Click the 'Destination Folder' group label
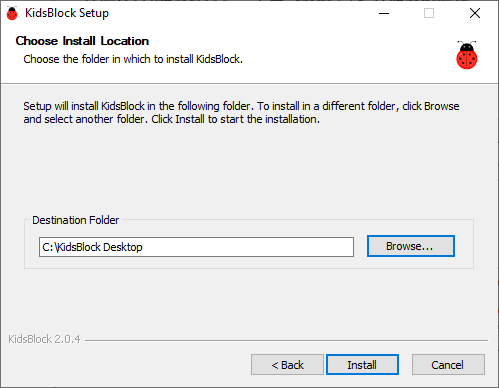This screenshot has width=499, height=388. click(76, 220)
